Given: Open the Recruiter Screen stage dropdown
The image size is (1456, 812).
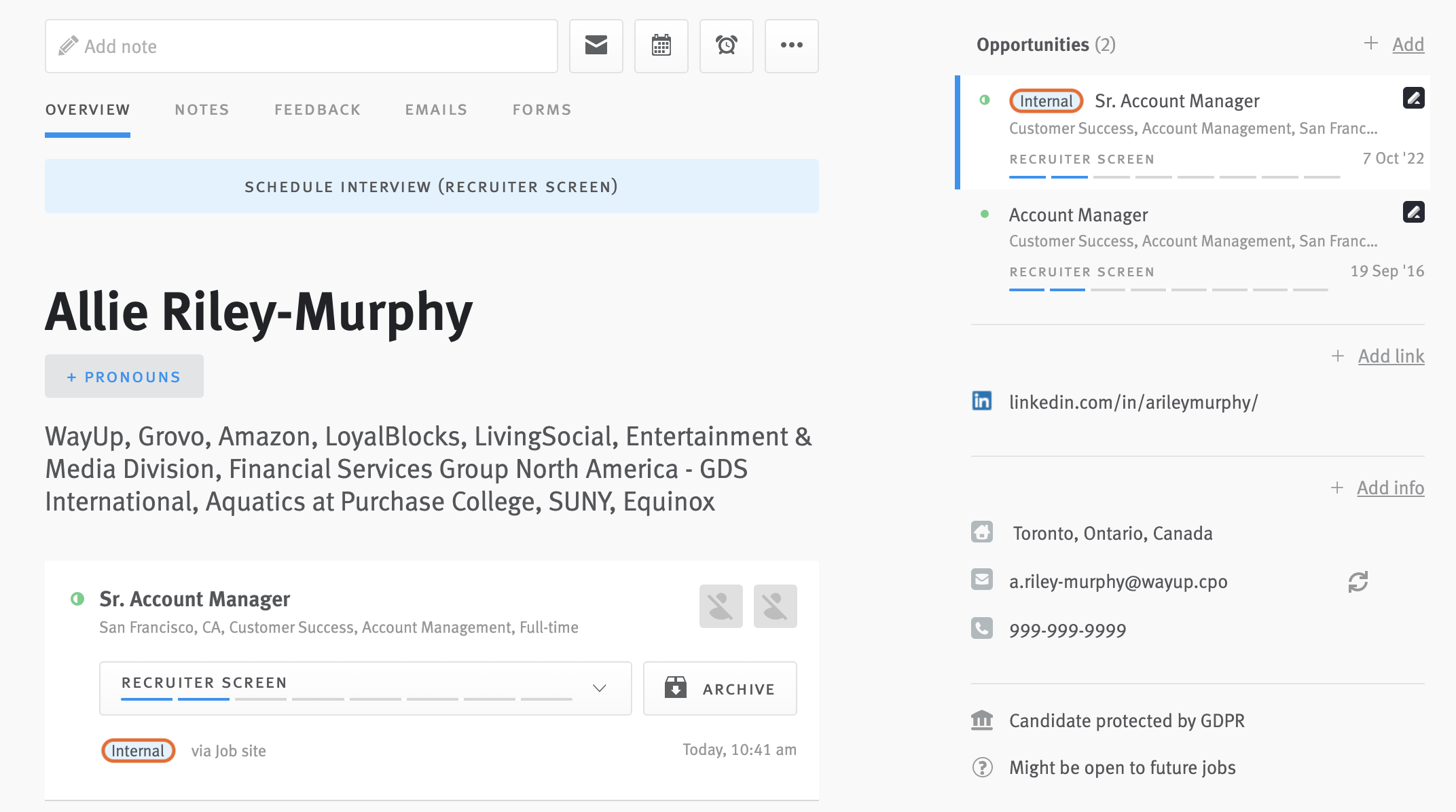Looking at the screenshot, I should point(365,688).
